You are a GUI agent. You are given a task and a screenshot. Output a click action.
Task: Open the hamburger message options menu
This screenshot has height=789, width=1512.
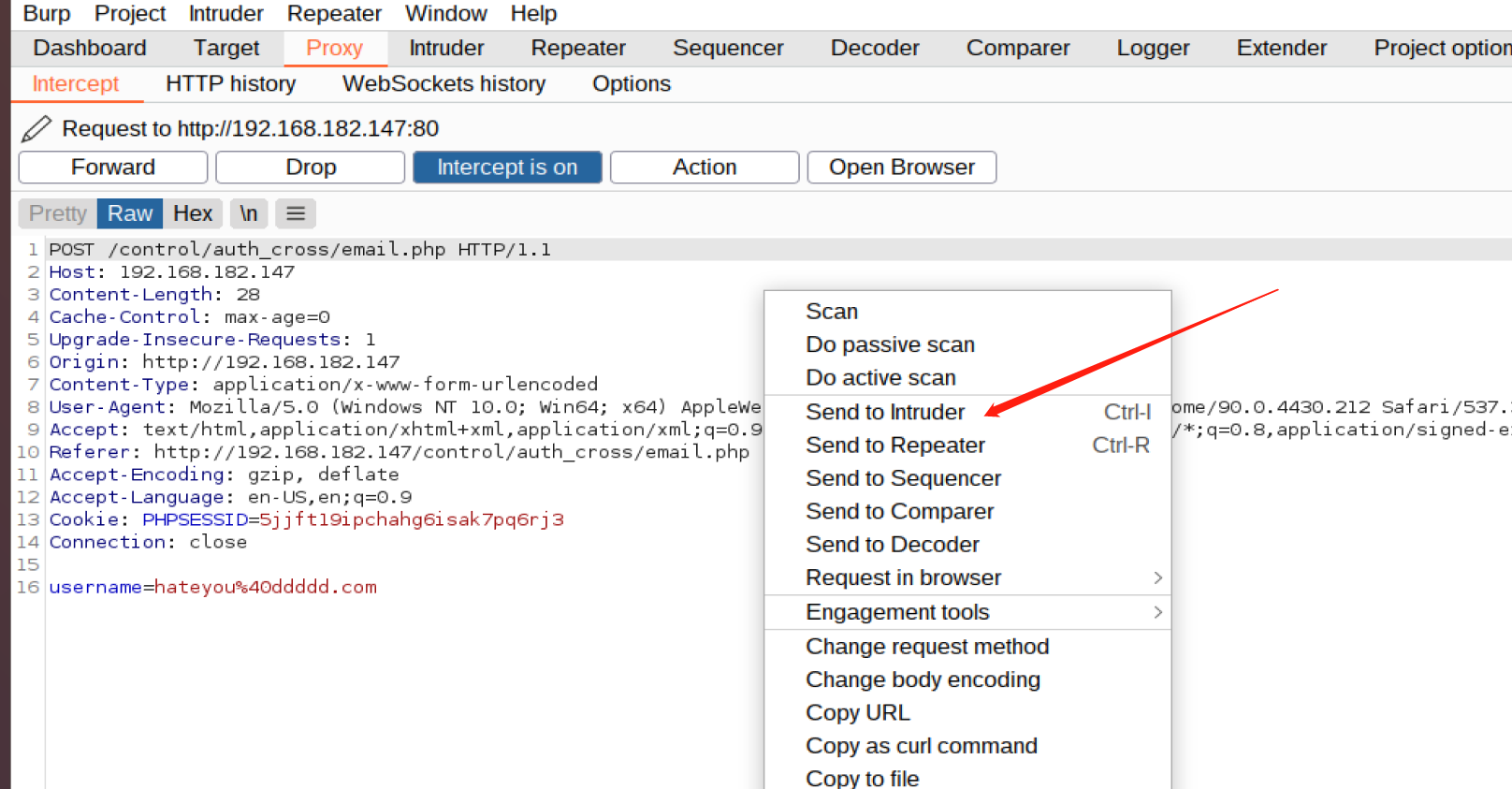click(296, 213)
